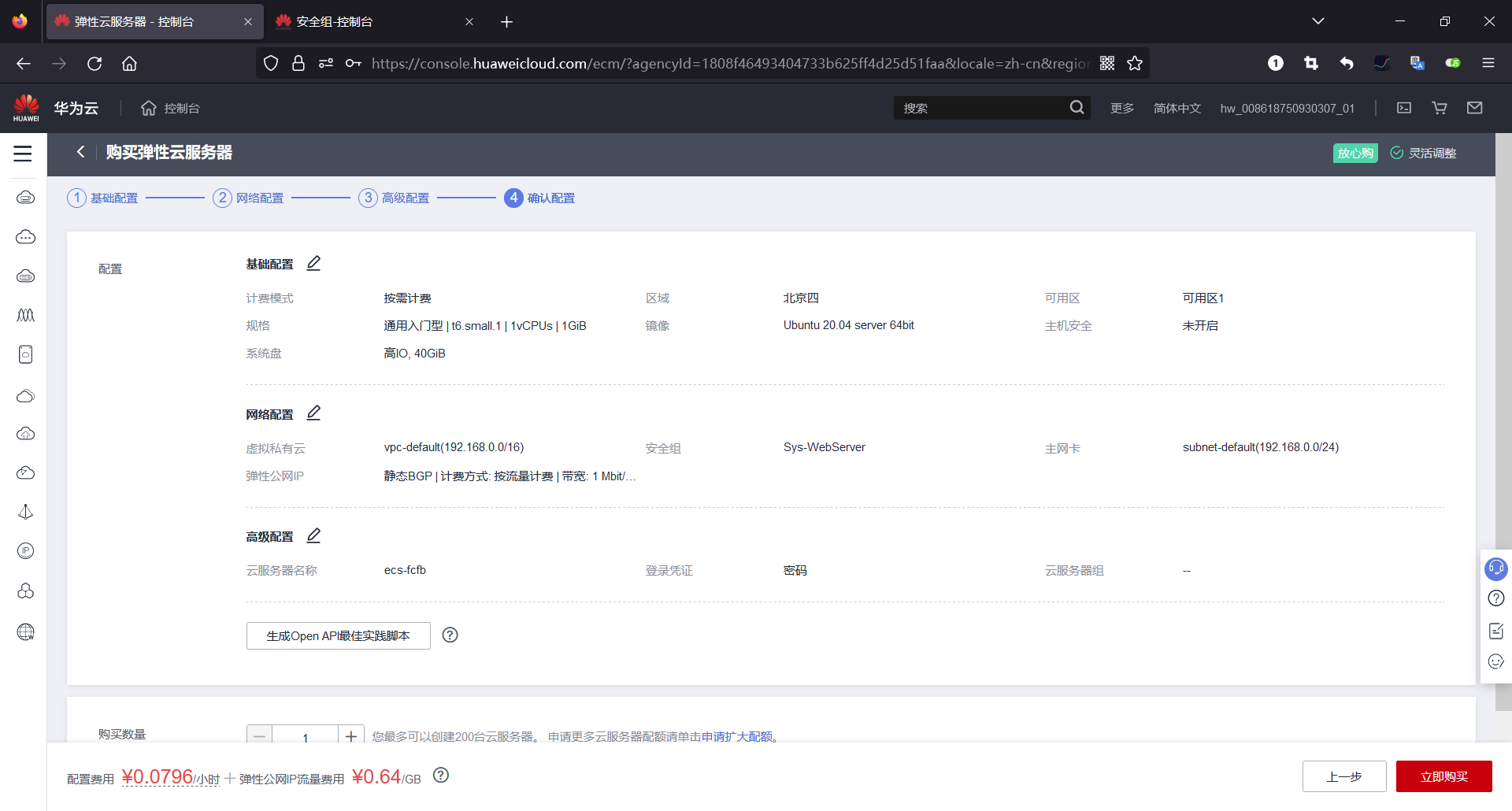Open the sailboat icon in left sidebar

pos(26,512)
